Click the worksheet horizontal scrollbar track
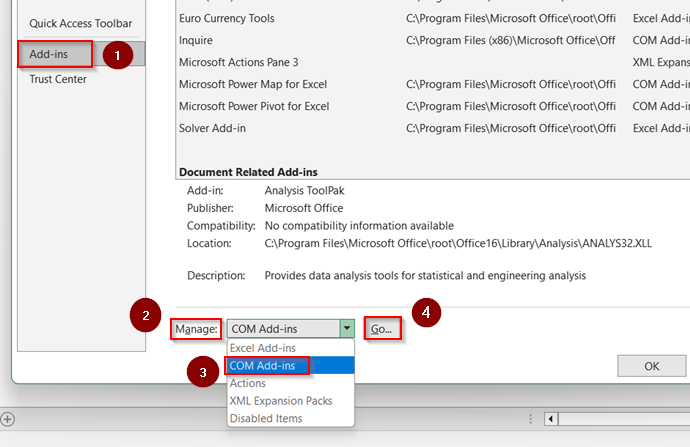This screenshot has width=690, height=447. click(624, 419)
